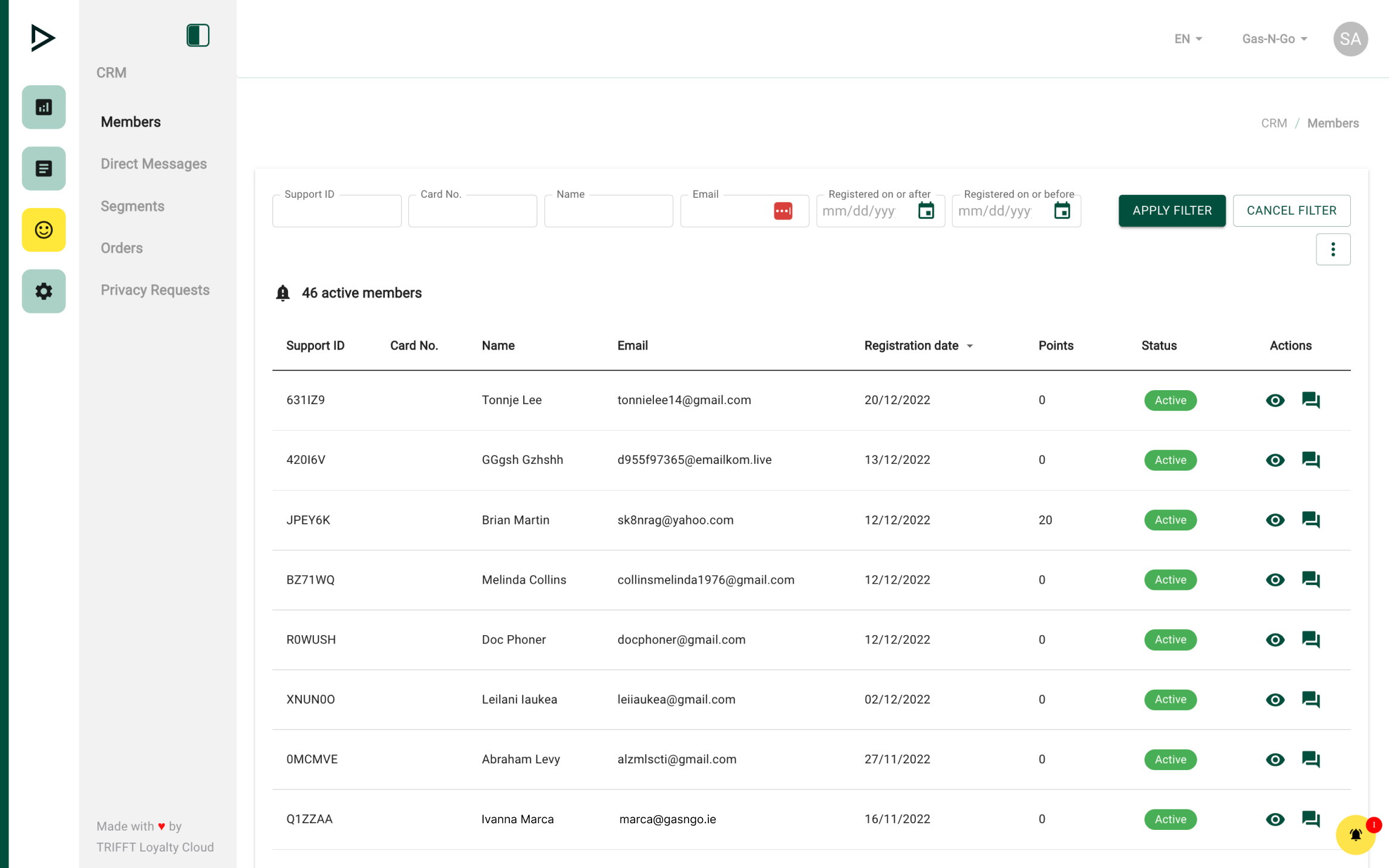
Task: Click the yellow smiley CRM sidebar icon
Action: tap(44, 230)
